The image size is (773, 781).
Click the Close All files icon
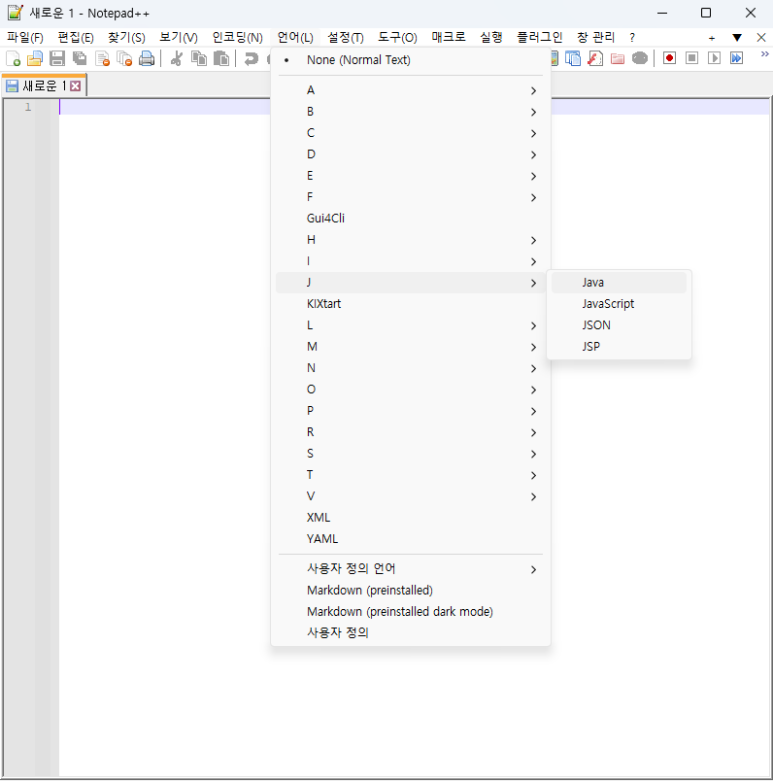tap(124, 59)
